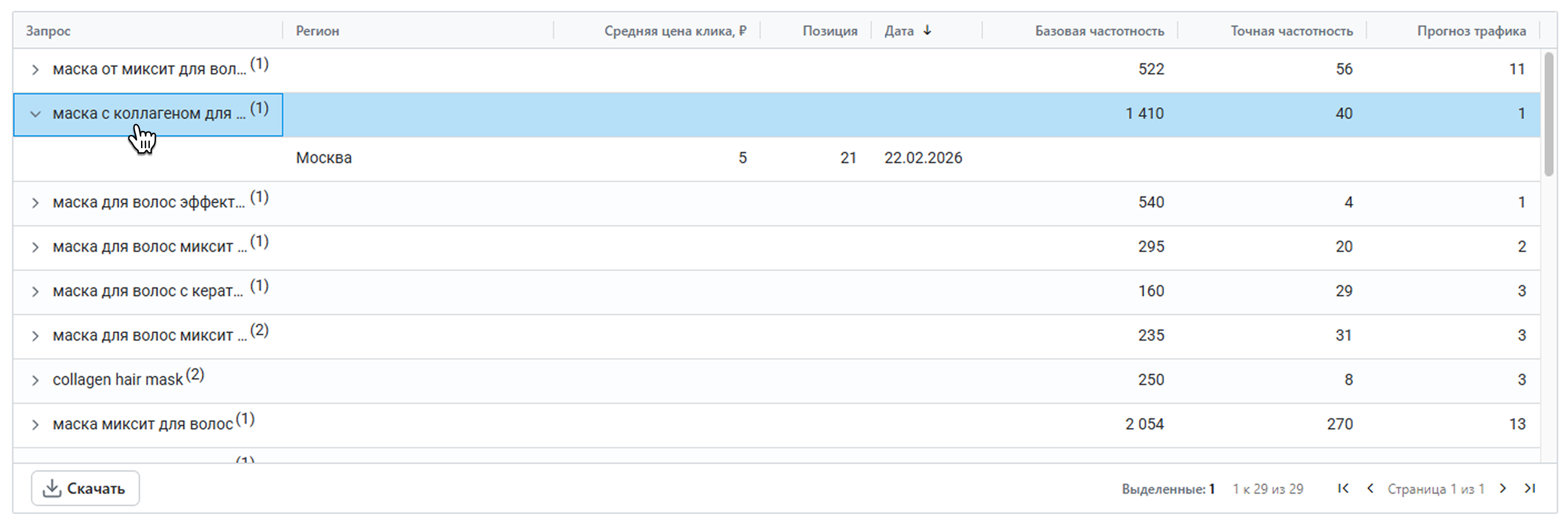Expand the 'маска для волос с керат...' row
Image resolution: width=1568 pixels, height=527 pixels.
click(36, 292)
